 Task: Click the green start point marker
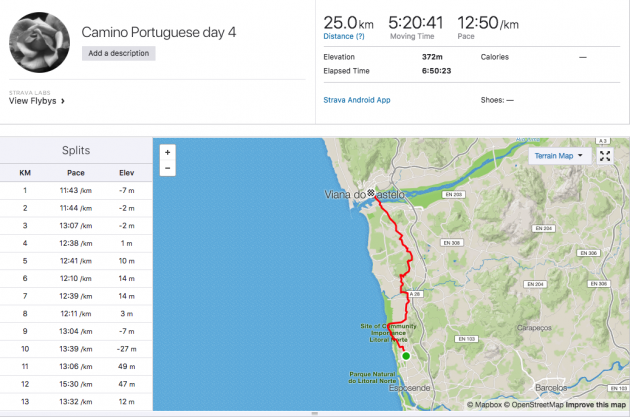tap(406, 355)
